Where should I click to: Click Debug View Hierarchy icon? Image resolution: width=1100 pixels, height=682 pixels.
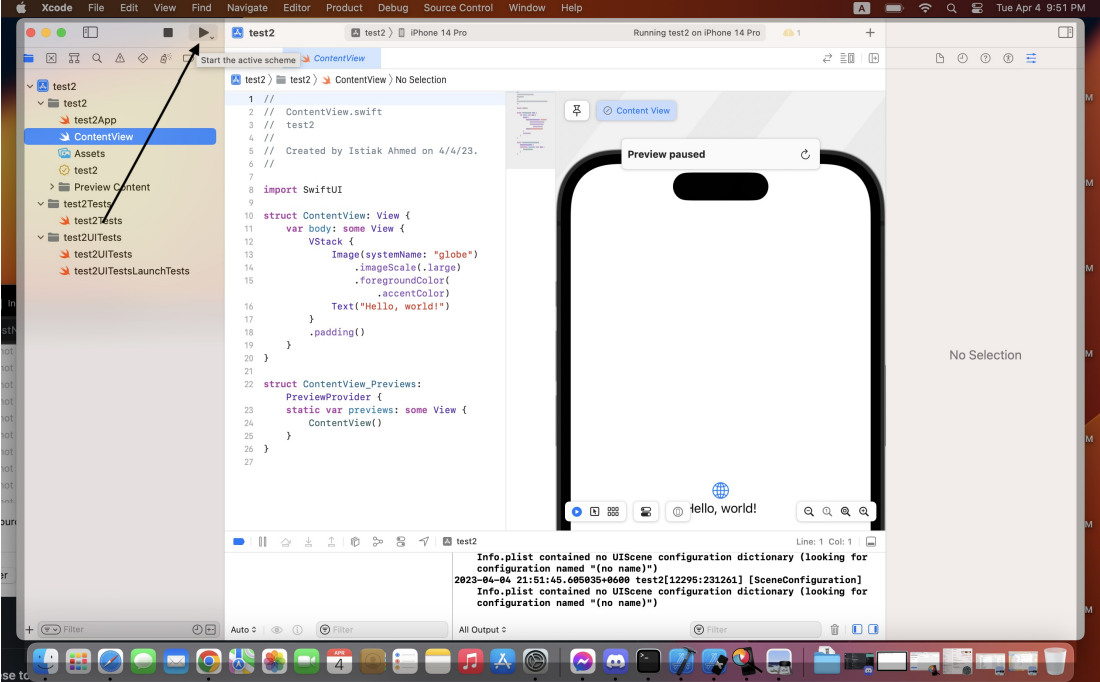355,542
